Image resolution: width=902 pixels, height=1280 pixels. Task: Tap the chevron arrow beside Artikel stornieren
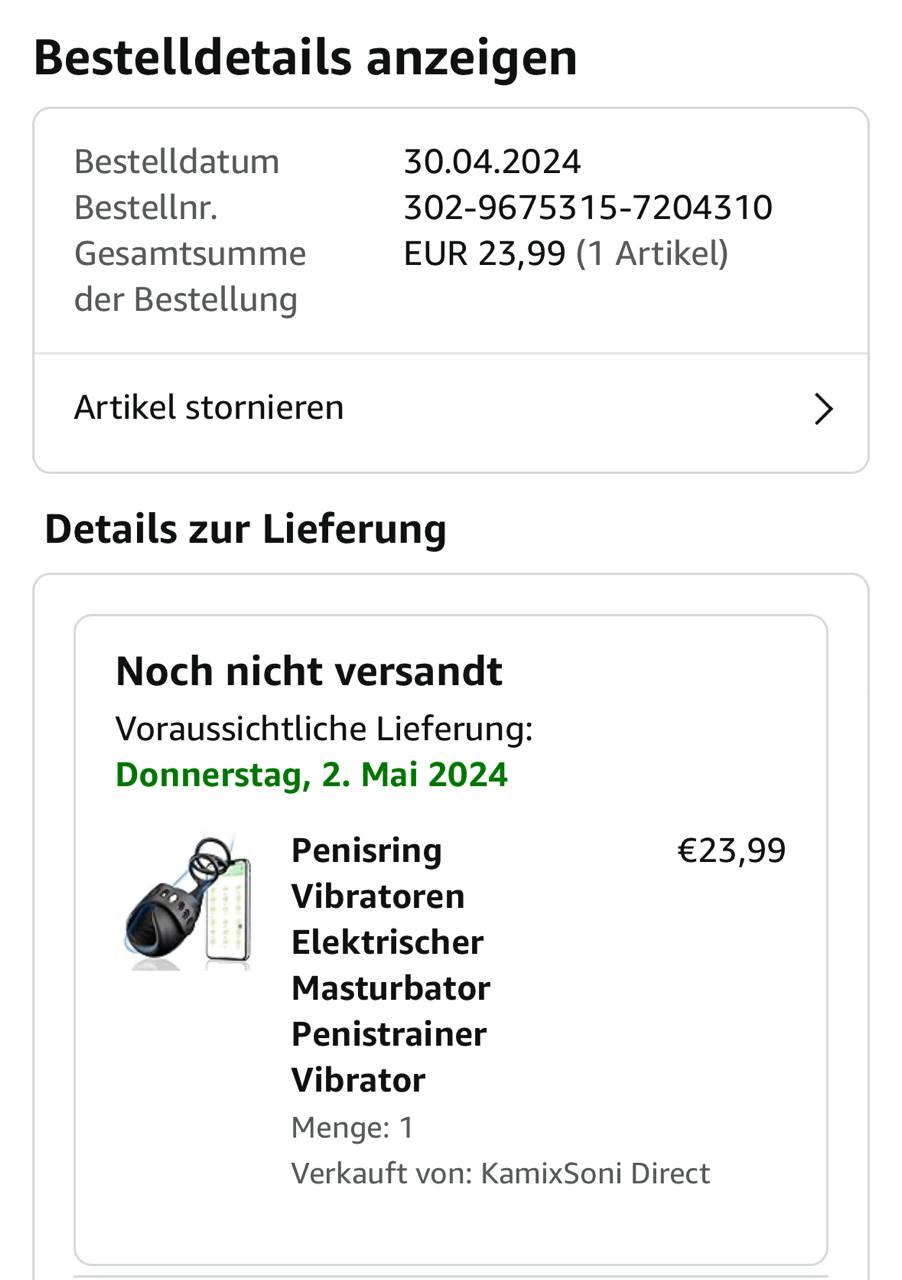823,409
